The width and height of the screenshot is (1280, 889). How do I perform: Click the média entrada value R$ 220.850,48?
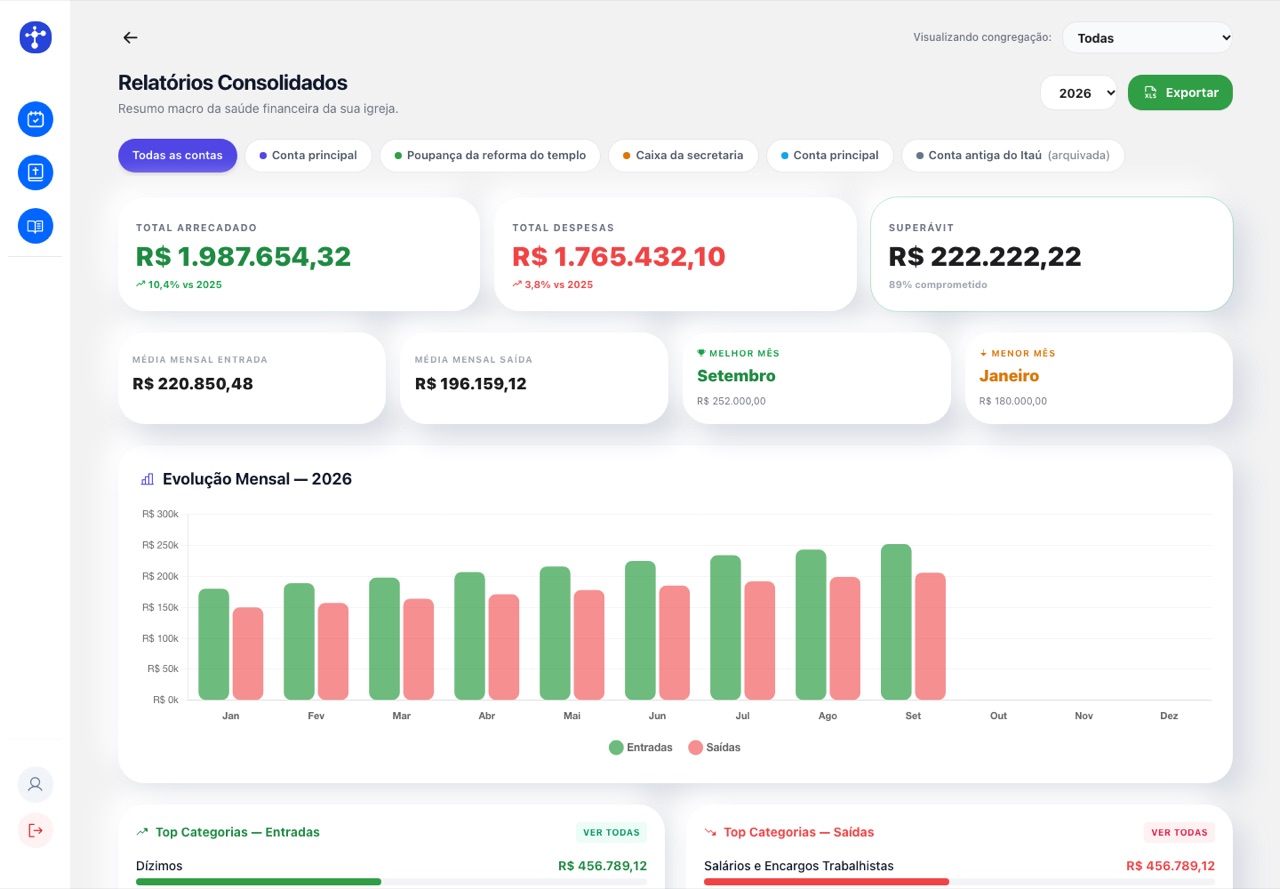193,384
